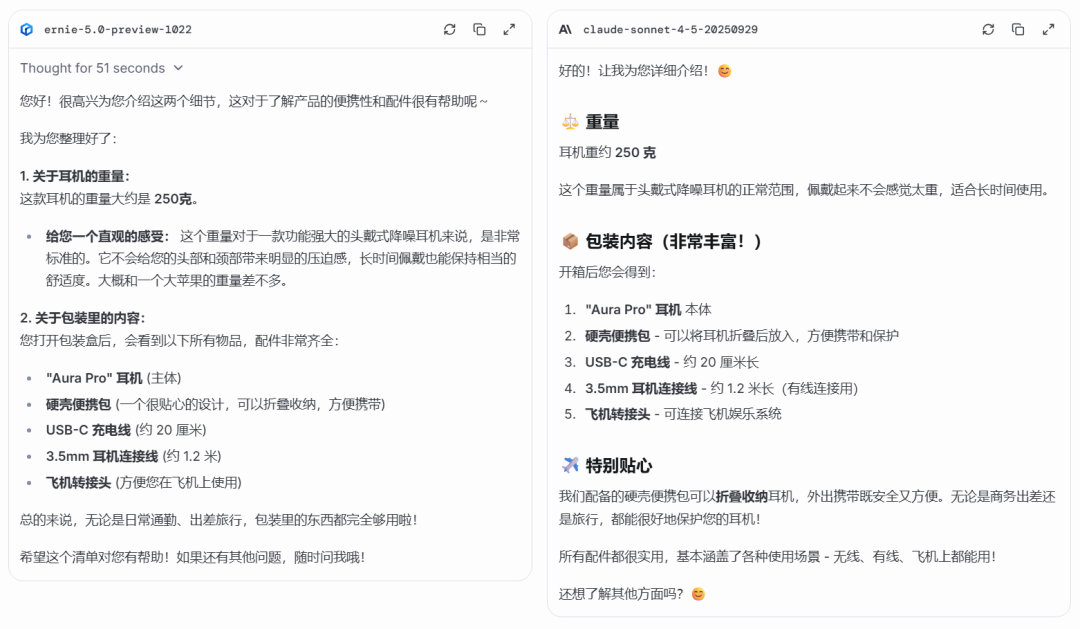
Task: Expand the ernie panel to full screen
Action: coord(510,29)
